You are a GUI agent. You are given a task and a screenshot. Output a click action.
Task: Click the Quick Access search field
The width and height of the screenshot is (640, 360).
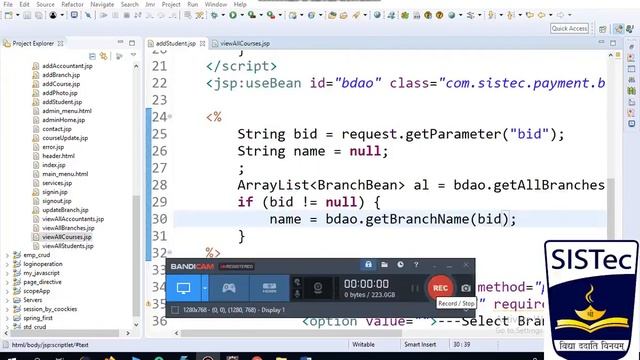click(569, 28)
